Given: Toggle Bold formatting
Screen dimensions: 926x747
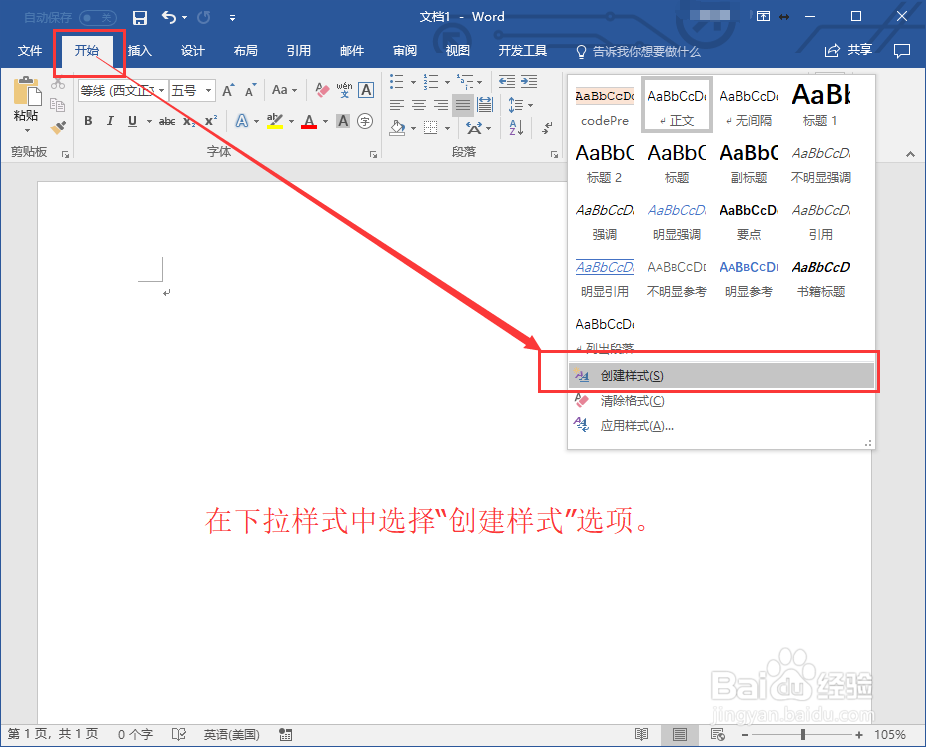Looking at the screenshot, I should pyautogui.click(x=88, y=121).
